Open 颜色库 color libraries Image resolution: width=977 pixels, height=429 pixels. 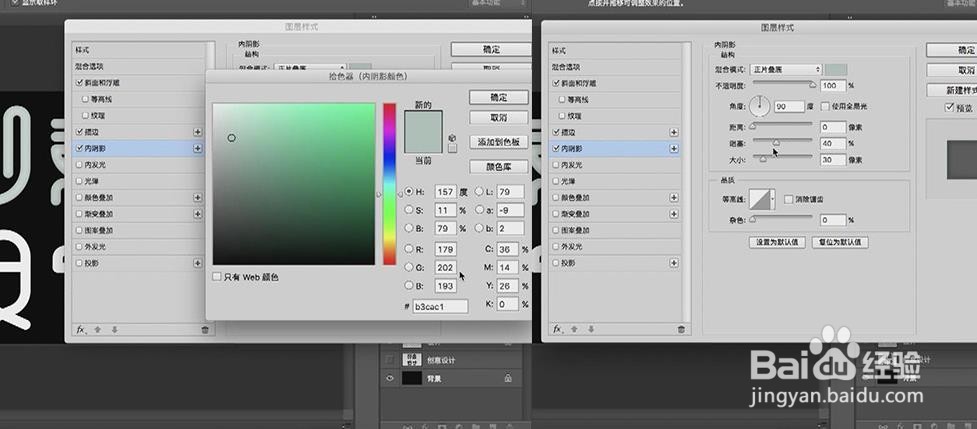(x=498, y=167)
